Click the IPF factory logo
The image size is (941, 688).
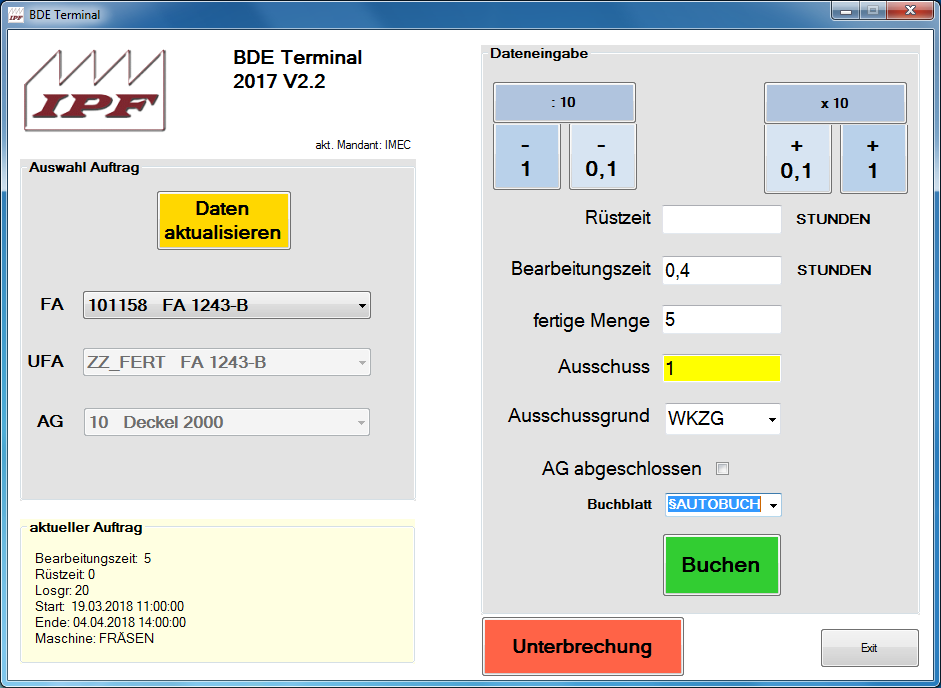click(95, 91)
